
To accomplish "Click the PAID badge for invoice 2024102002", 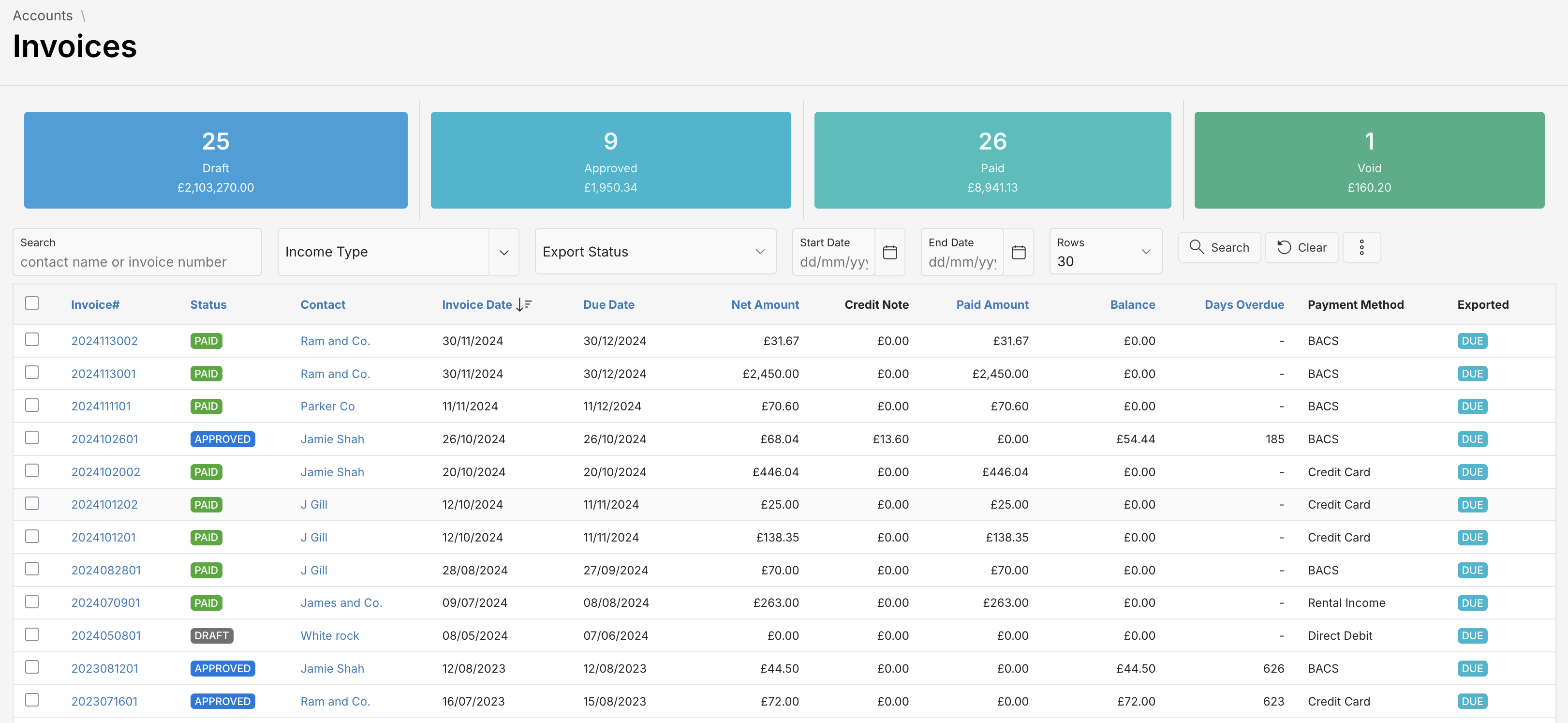I will (x=206, y=472).
